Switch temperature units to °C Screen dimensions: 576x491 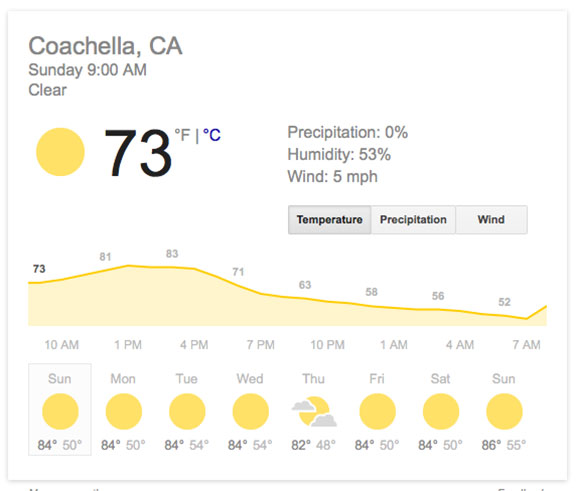click(x=212, y=135)
